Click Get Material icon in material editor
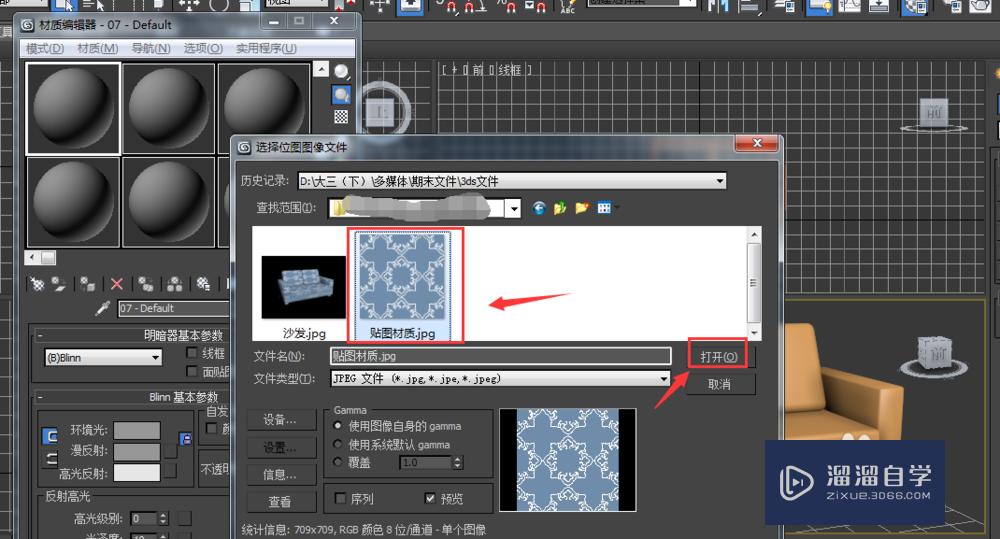 pos(38,284)
